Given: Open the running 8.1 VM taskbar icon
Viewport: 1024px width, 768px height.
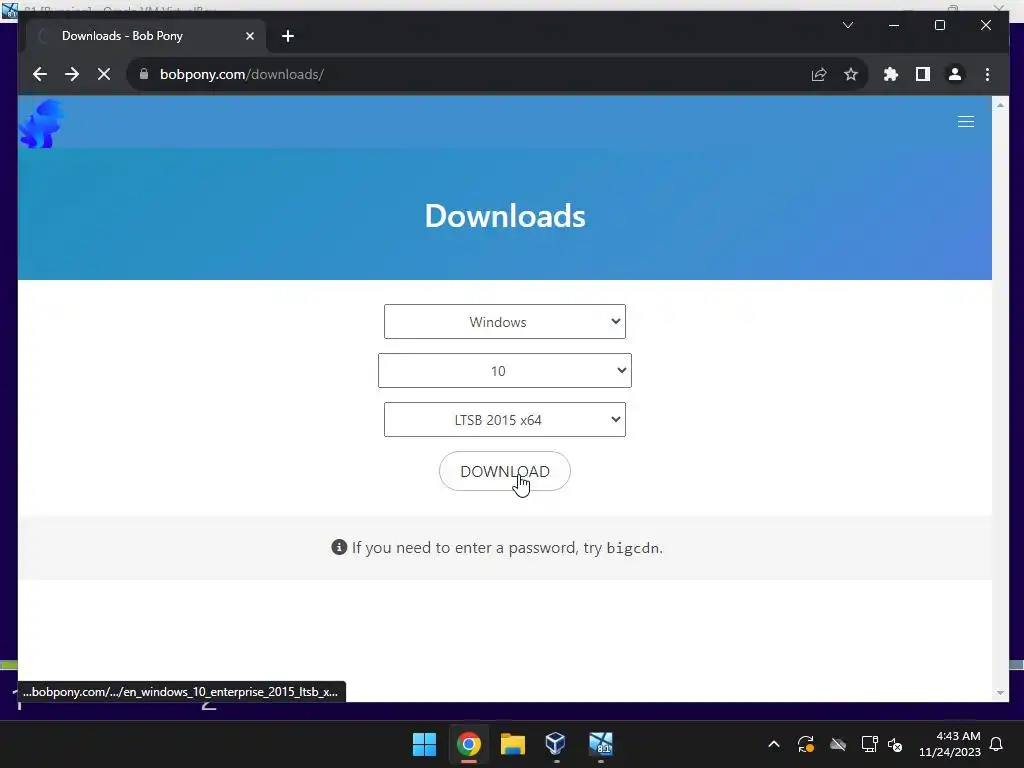Looking at the screenshot, I should pyautogui.click(x=601, y=744).
